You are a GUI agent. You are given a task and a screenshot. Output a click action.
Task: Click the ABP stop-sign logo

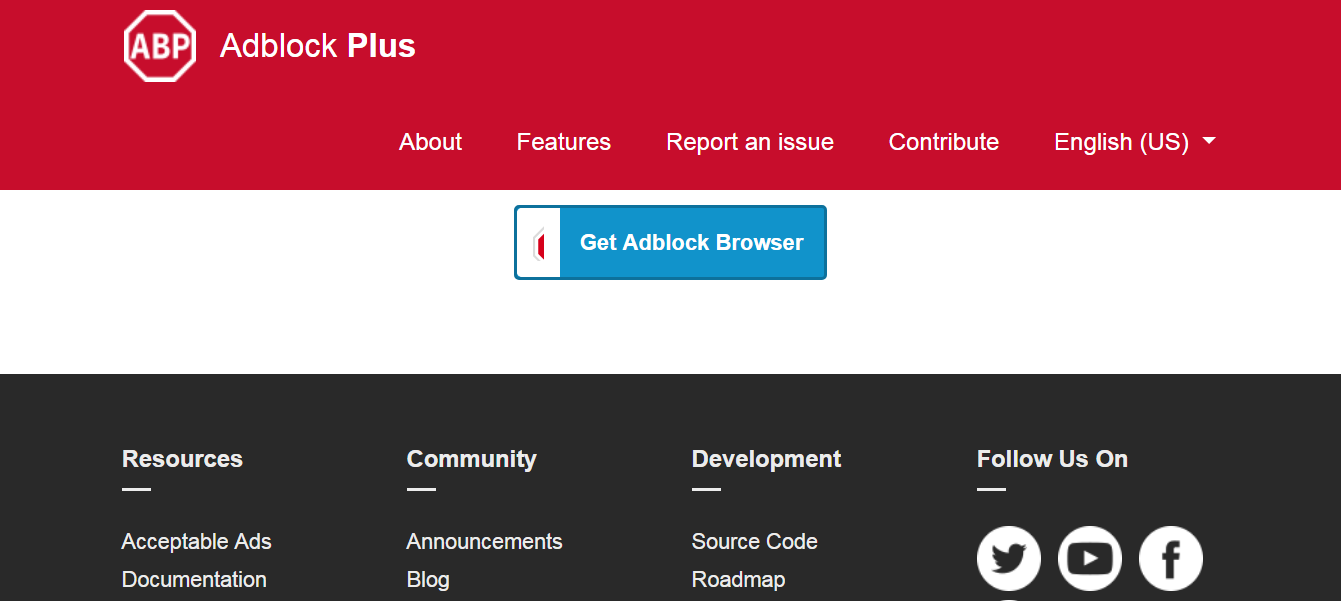(160, 46)
